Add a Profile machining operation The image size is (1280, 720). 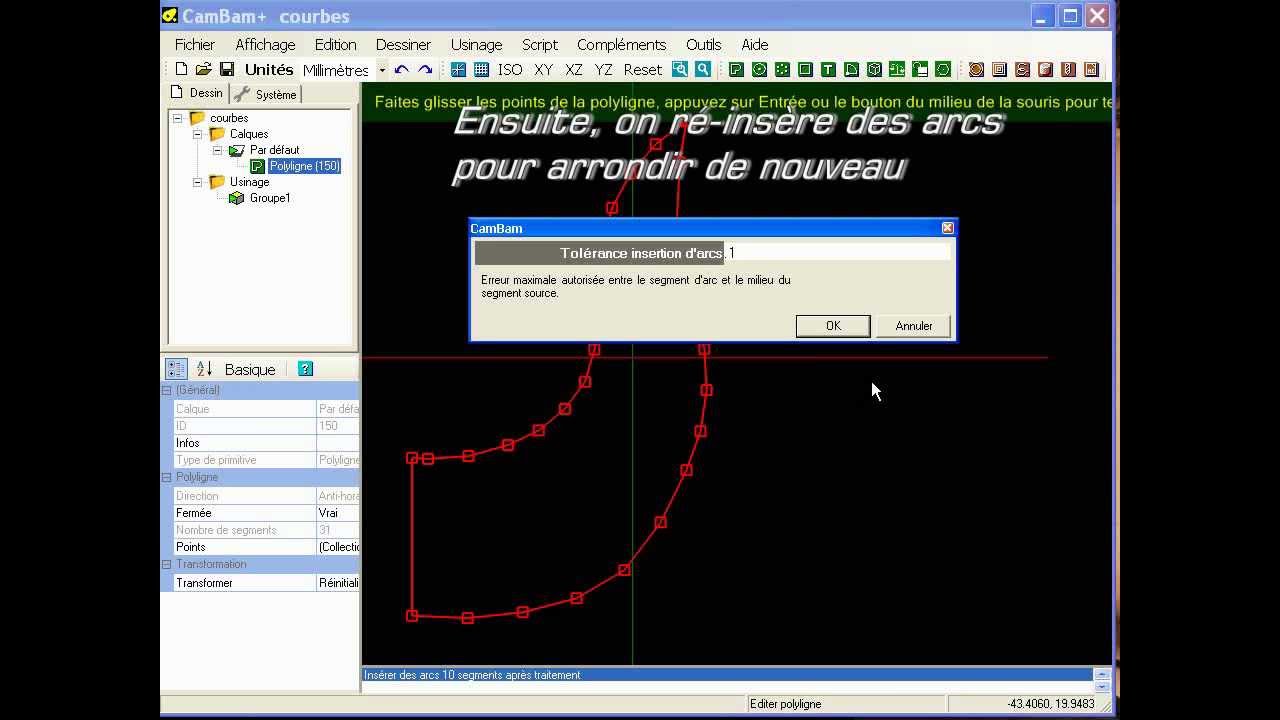pos(976,69)
